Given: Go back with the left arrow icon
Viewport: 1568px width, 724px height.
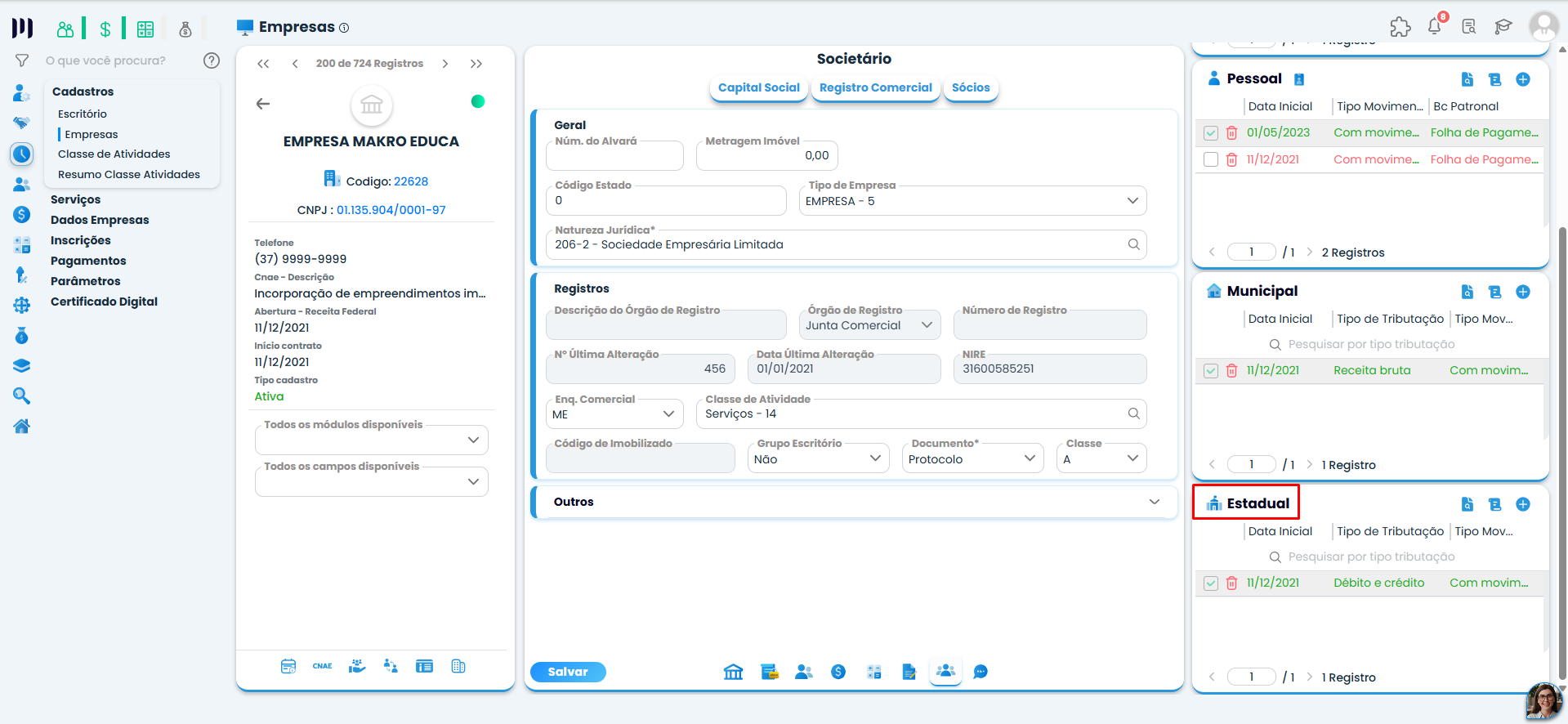Looking at the screenshot, I should click(263, 104).
